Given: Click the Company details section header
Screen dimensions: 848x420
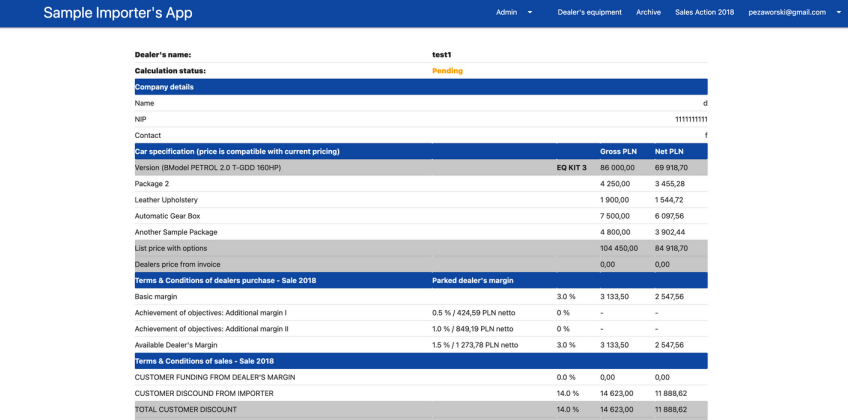Looking at the screenshot, I should (165, 87).
